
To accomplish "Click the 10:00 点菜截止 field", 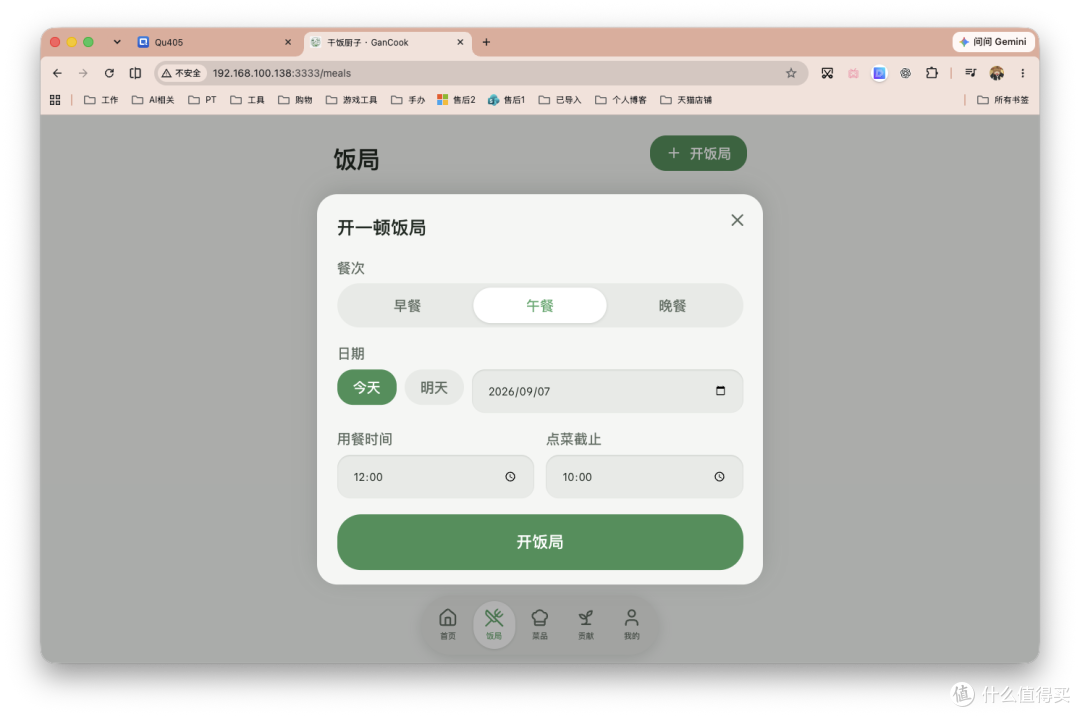I will click(x=644, y=477).
